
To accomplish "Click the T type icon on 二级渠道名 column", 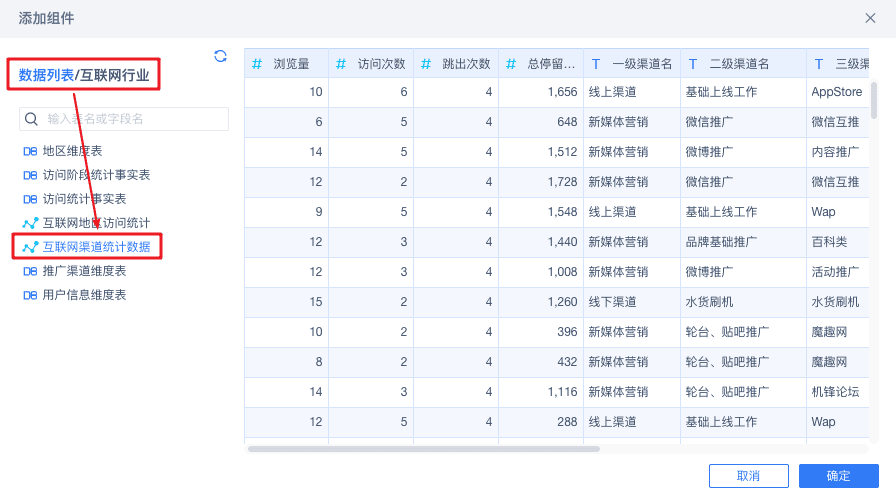I will pos(693,64).
